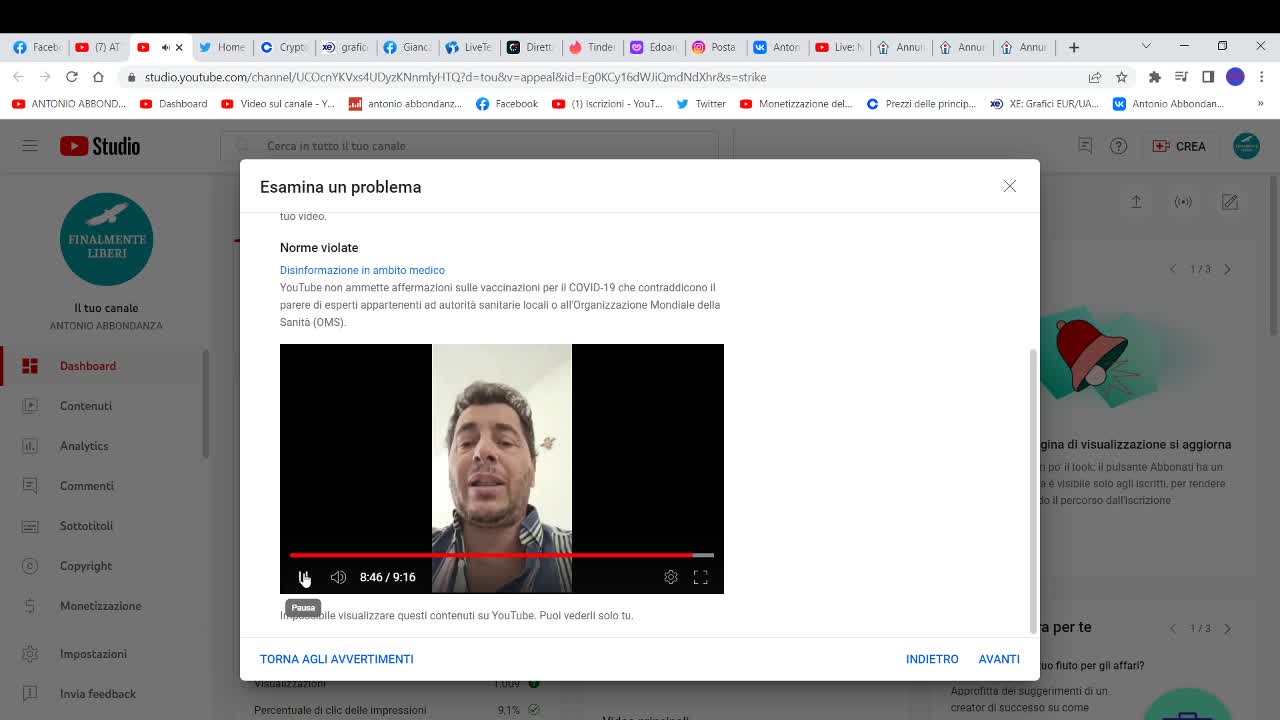The image size is (1280, 720).
Task: Open the Monetizzazione del... bookmark
Action: pos(796,104)
